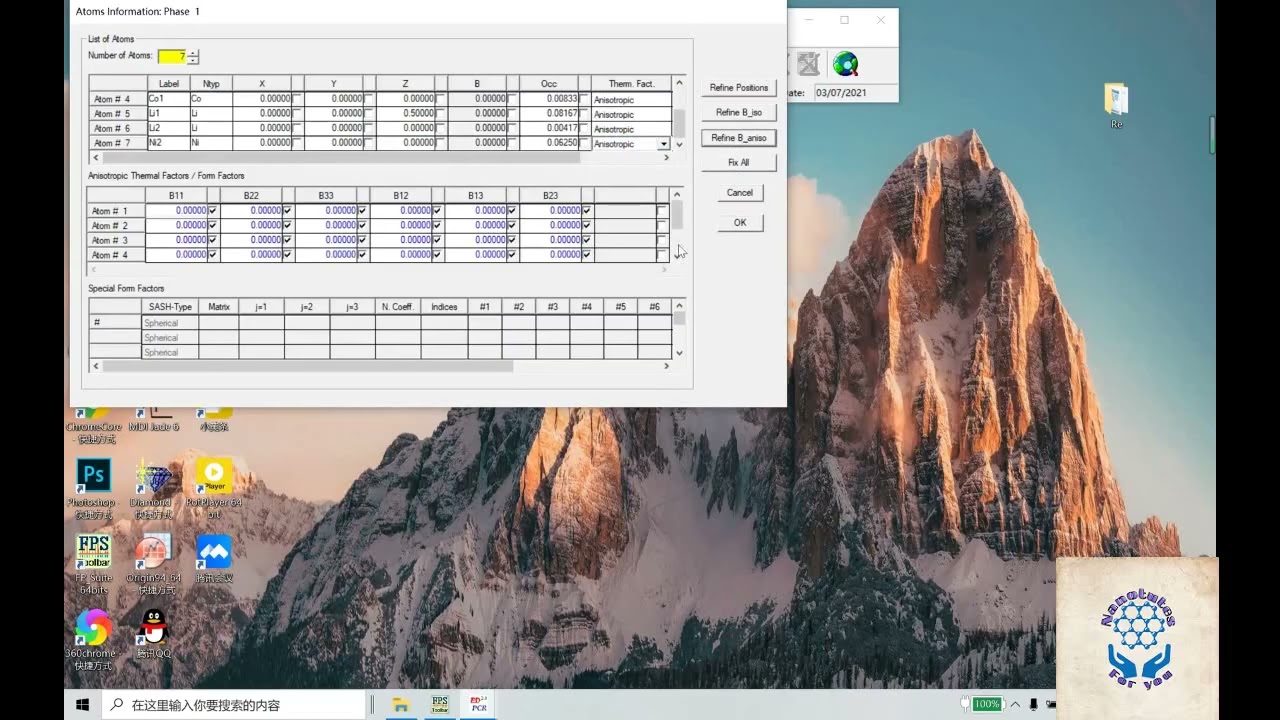
Task: Click Refine Positions button
Action: tap(739, 88)
